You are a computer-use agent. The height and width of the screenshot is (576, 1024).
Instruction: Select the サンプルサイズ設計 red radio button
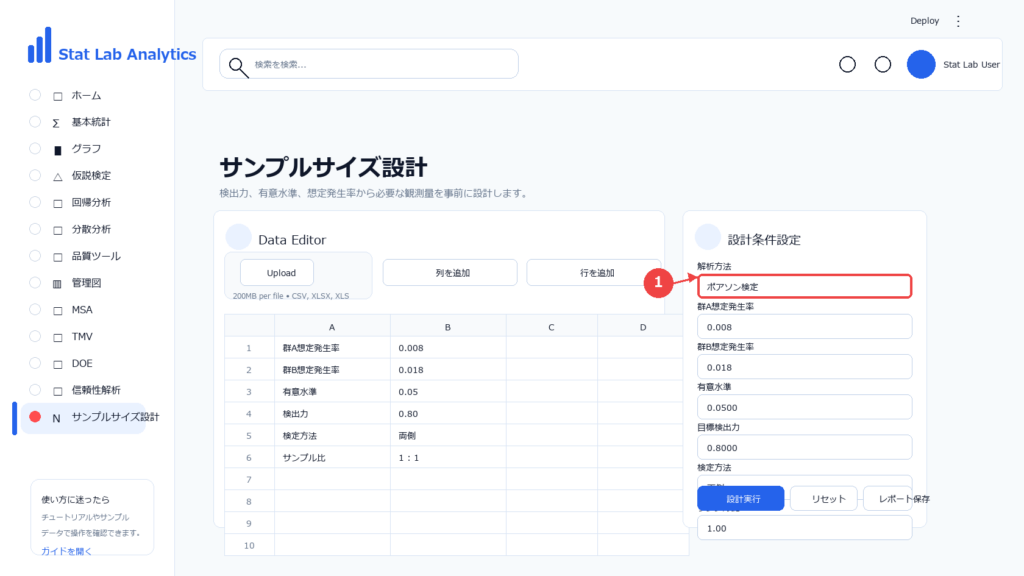pos(35,417)
